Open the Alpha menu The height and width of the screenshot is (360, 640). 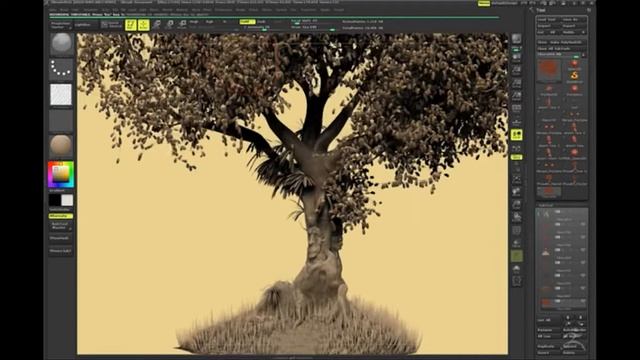tap(53, 10)
